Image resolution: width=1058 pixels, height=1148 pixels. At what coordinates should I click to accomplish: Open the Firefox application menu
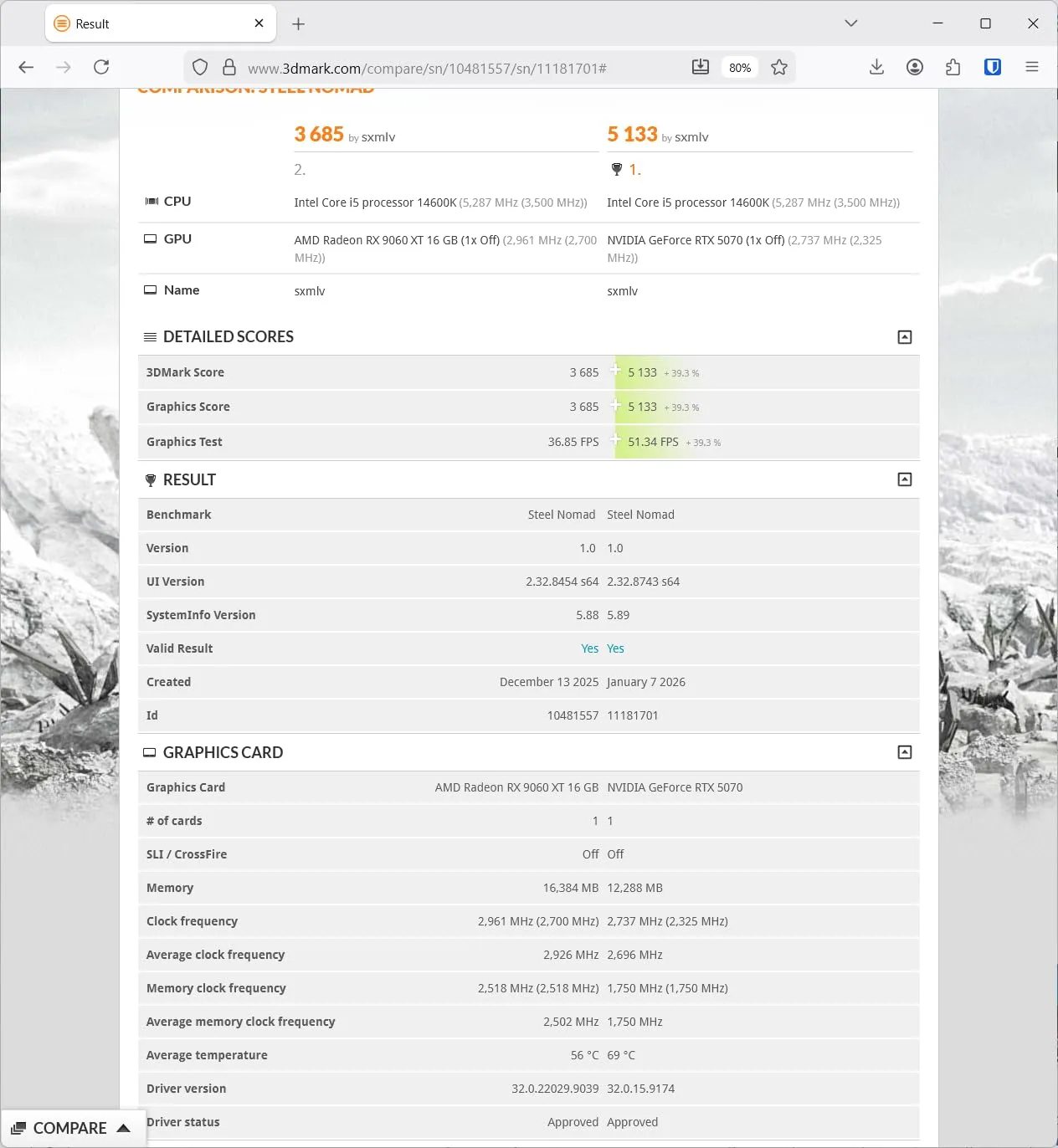1032,67
